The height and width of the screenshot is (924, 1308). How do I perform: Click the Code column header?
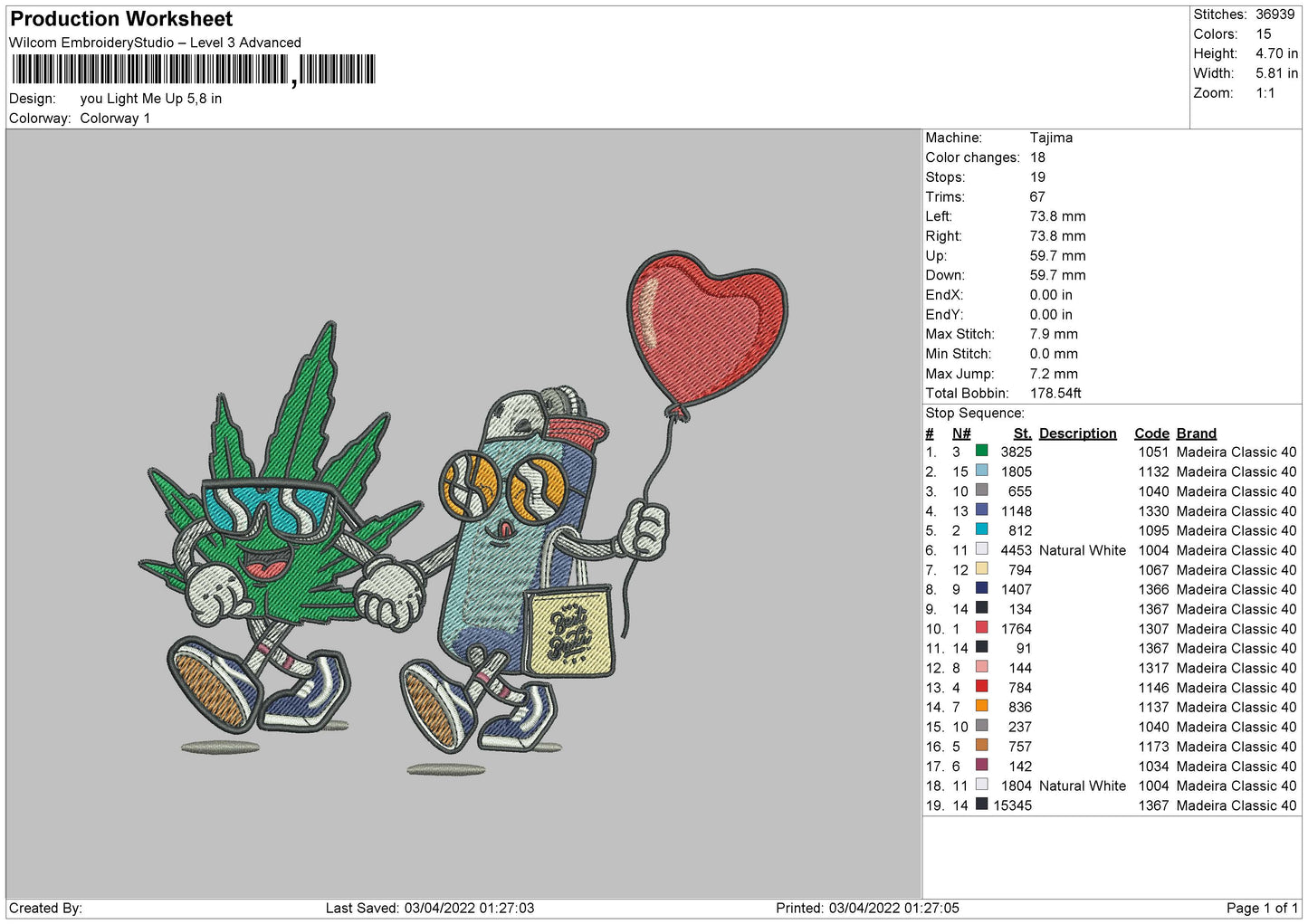pos(1151,433)
